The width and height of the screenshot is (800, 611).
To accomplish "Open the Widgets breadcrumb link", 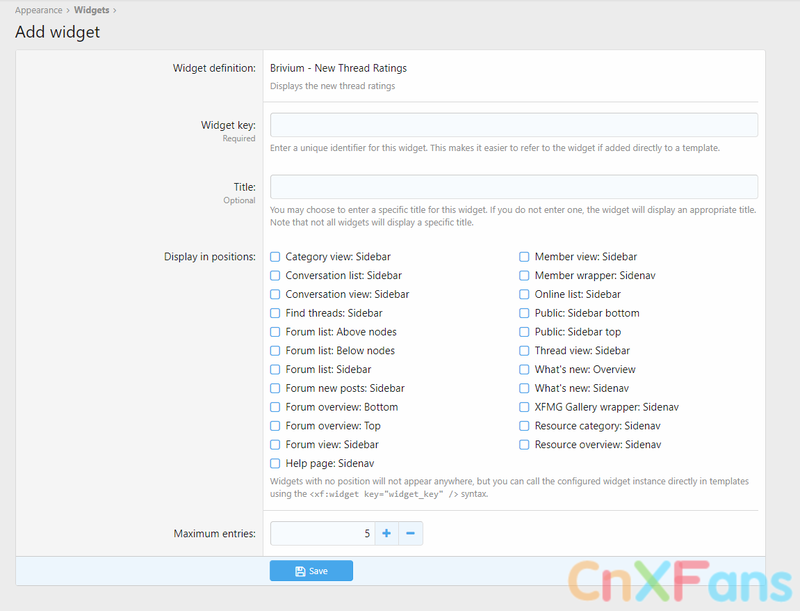I will tap(91, 10).
